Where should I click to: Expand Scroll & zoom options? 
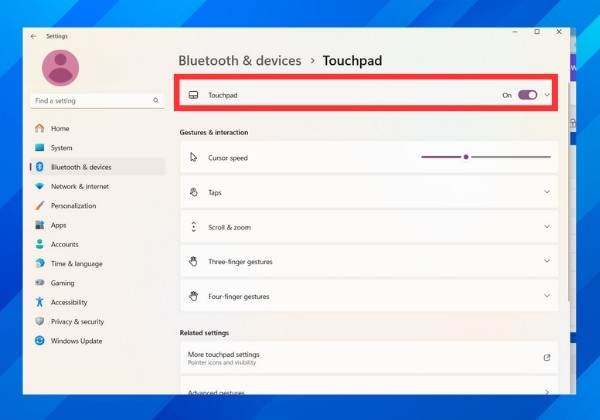click(x=547, y=227)
